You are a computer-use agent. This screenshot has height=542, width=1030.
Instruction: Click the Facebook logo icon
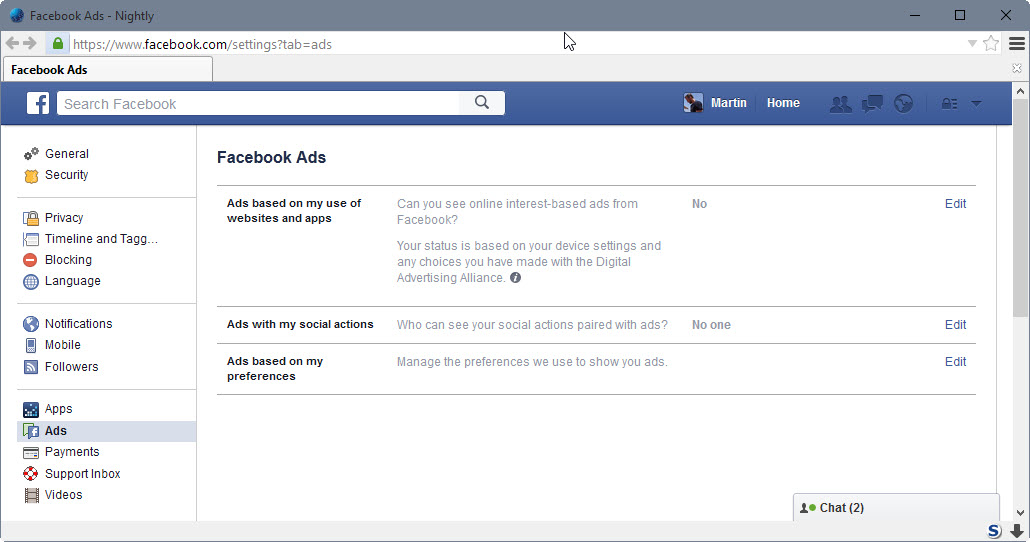point(37,103)
